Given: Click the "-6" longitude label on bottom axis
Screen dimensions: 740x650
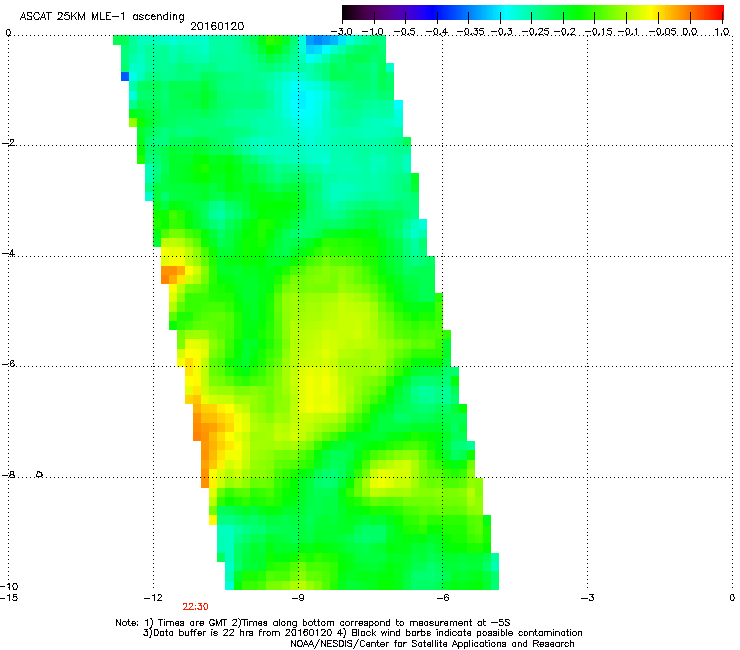Looking at the screenshot, I should (442, 598).
